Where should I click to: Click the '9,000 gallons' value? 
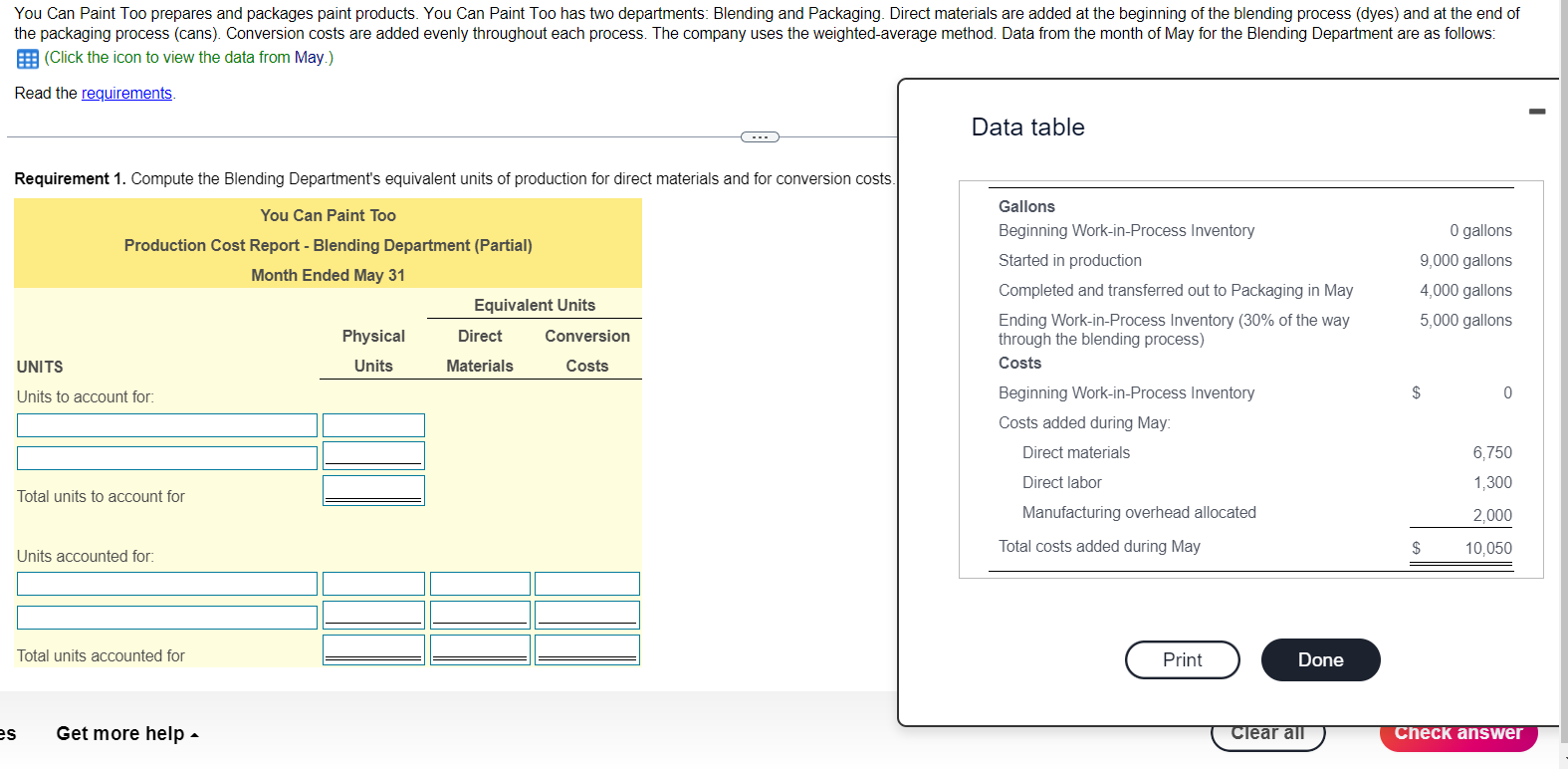1465,260
